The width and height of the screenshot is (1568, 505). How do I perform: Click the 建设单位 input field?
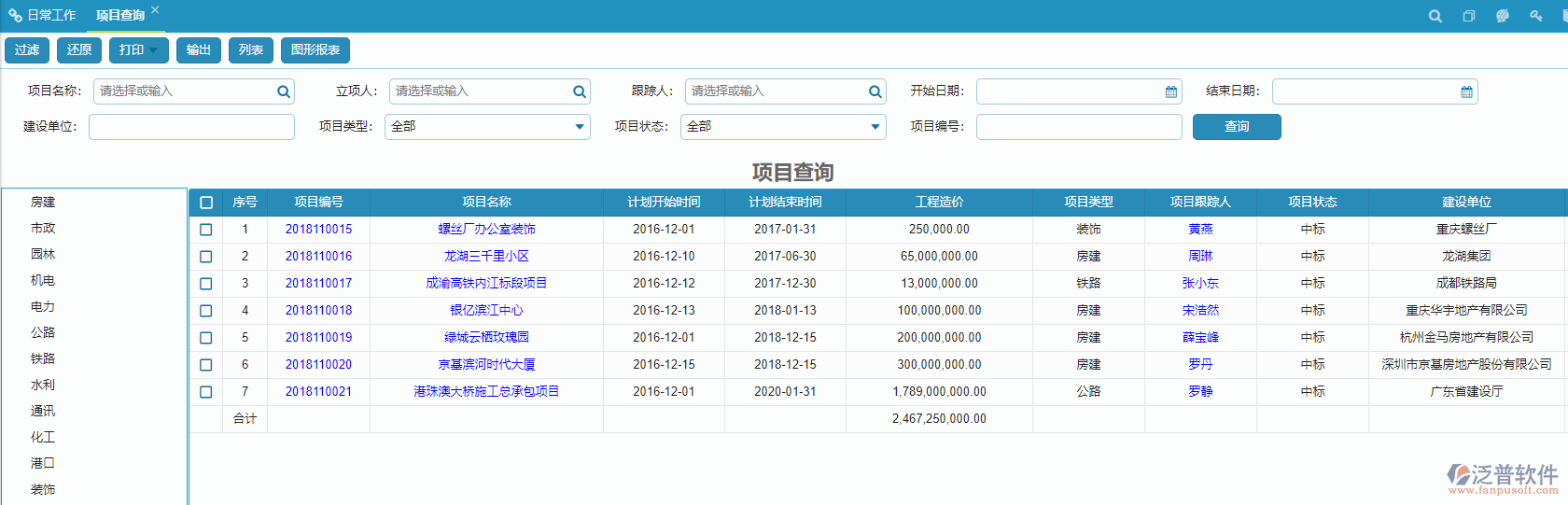pyautogui.click(x=191, y=127)
